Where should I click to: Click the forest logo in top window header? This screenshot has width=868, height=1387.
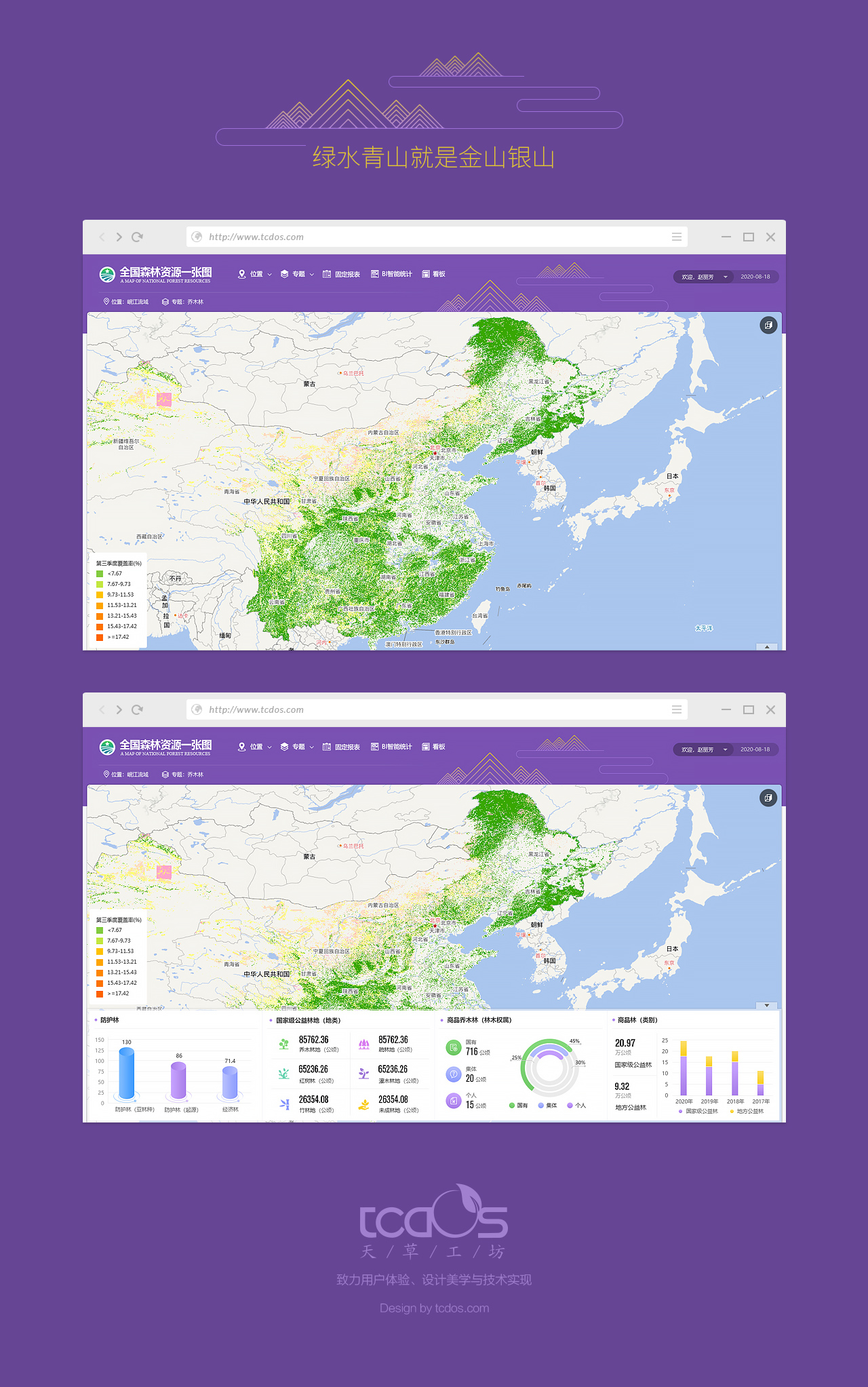(107, 275)
